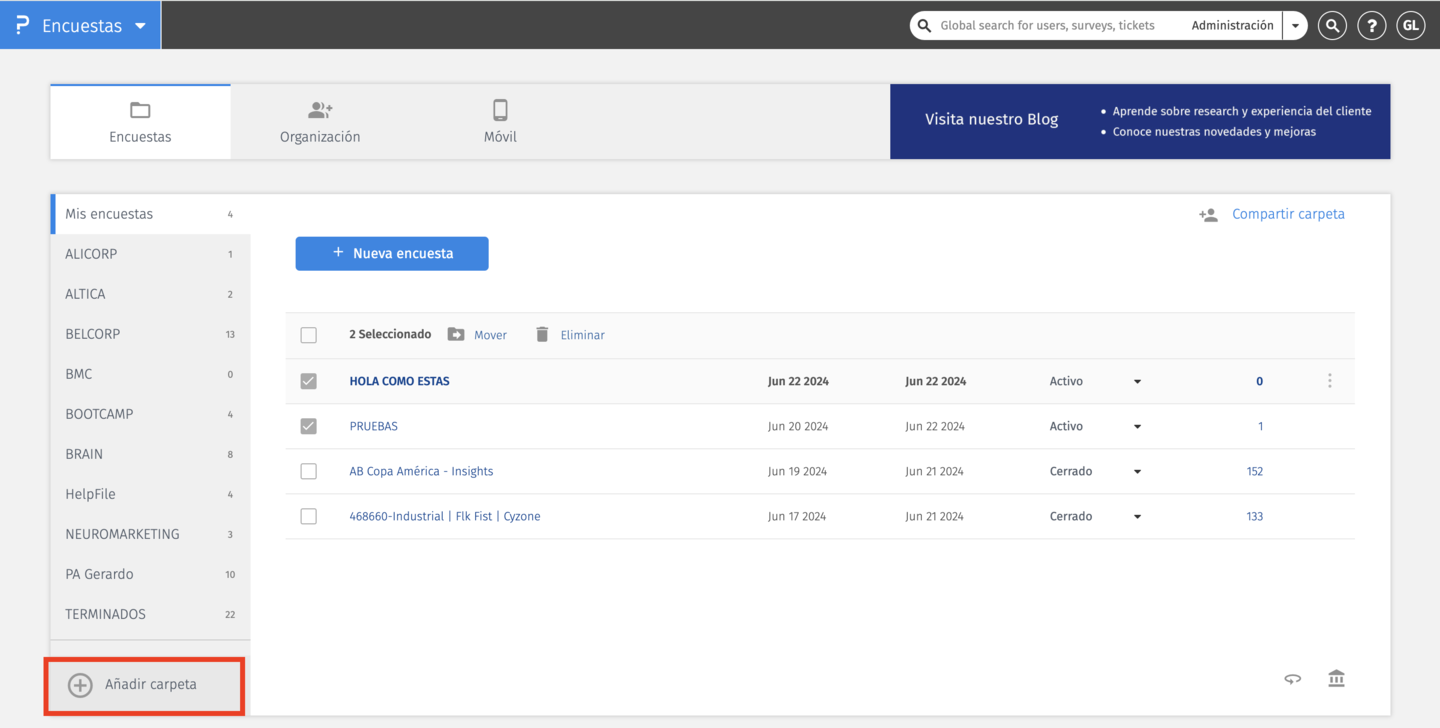This screenshot has width=1440, height=728.
Task: Click the bank building icon at bottom right
Action: click(x=1336, y=679)
